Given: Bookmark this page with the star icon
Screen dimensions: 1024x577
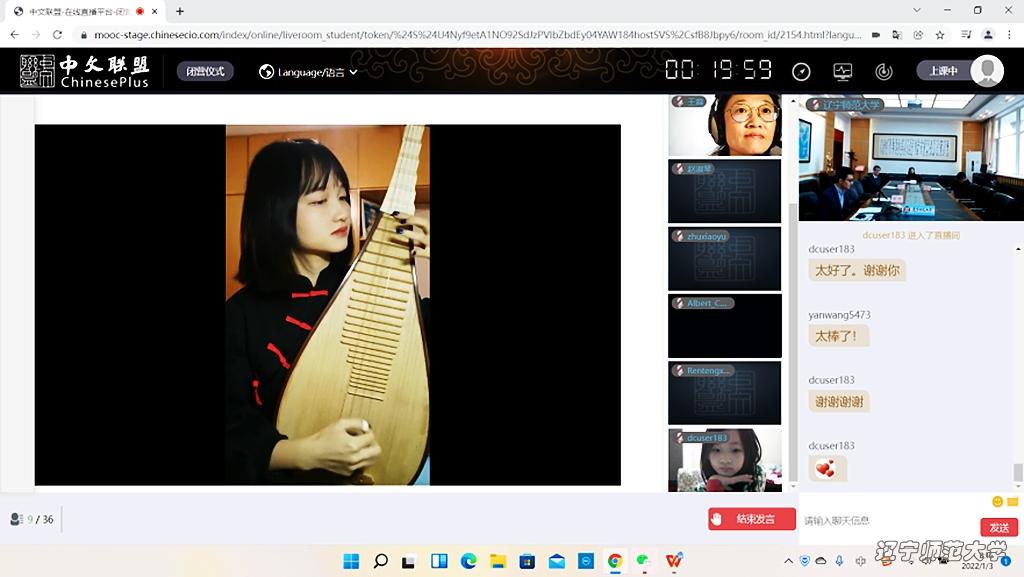Looking at the screenshot, I should click(940, 35).
